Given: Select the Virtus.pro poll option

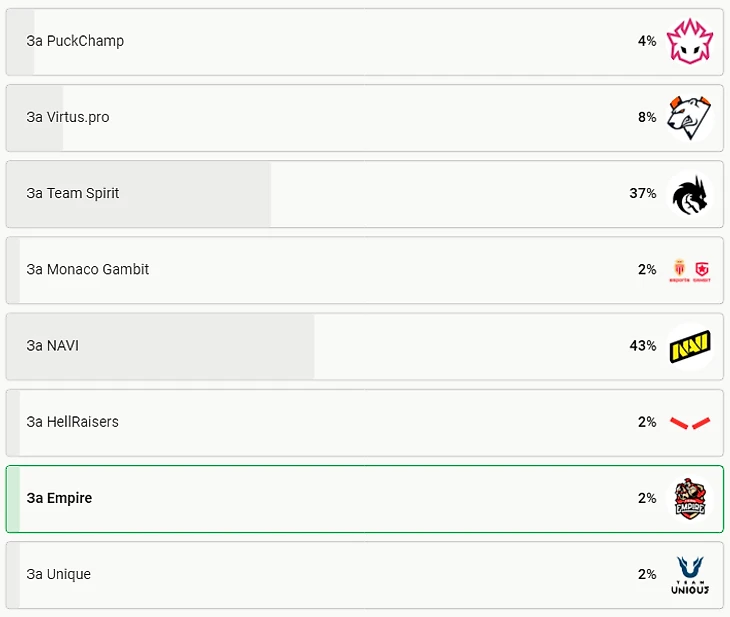Looking at the screenshot, I should (x=365, y=118).
